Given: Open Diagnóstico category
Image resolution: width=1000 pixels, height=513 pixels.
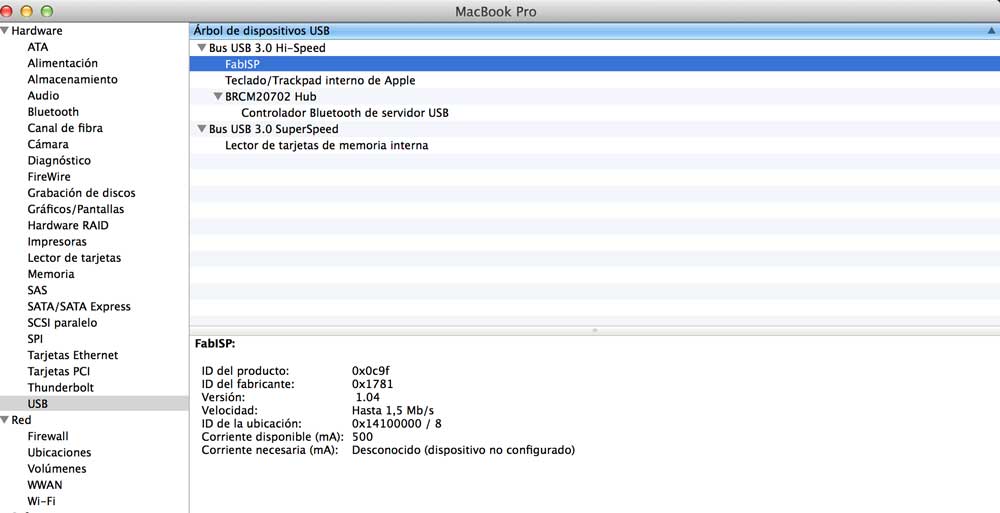Looking at the screenshot, I should tap(59, 161).
